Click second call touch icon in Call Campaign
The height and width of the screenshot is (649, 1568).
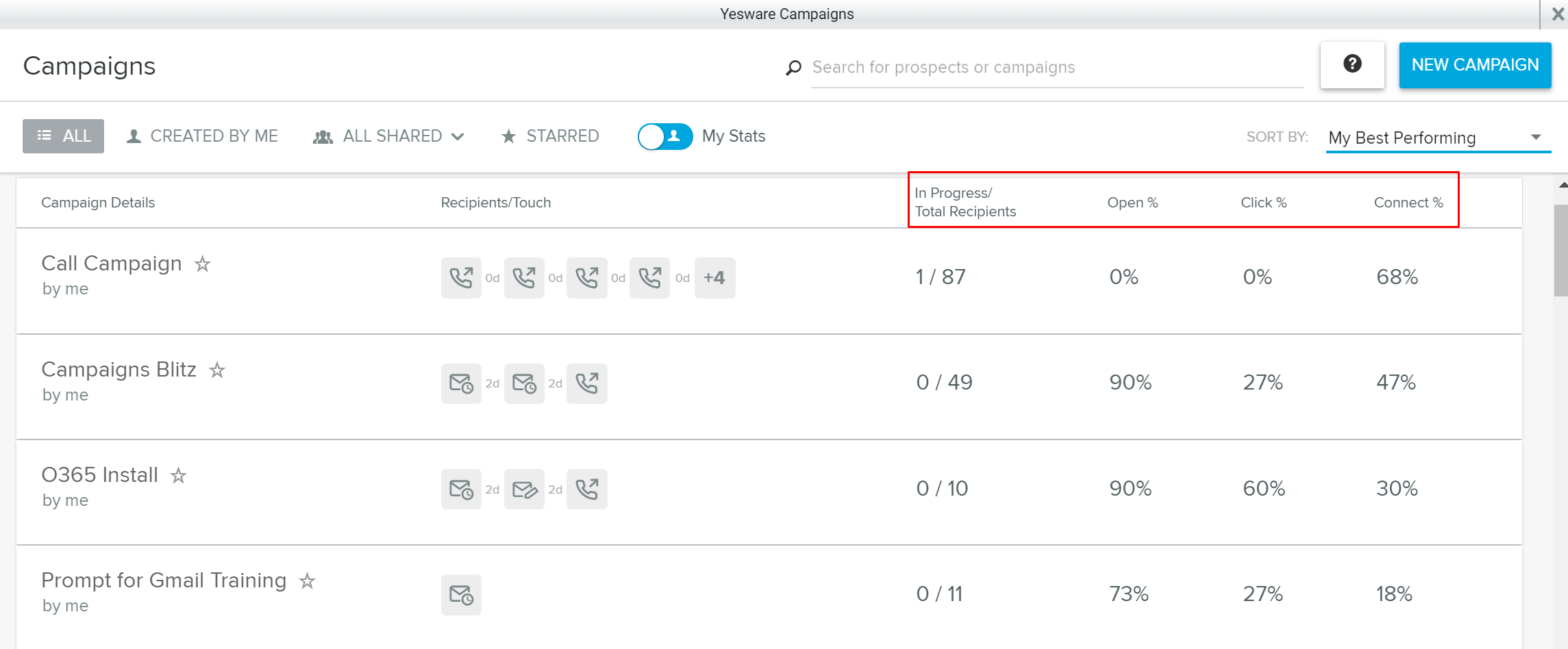tap(524, 278)
